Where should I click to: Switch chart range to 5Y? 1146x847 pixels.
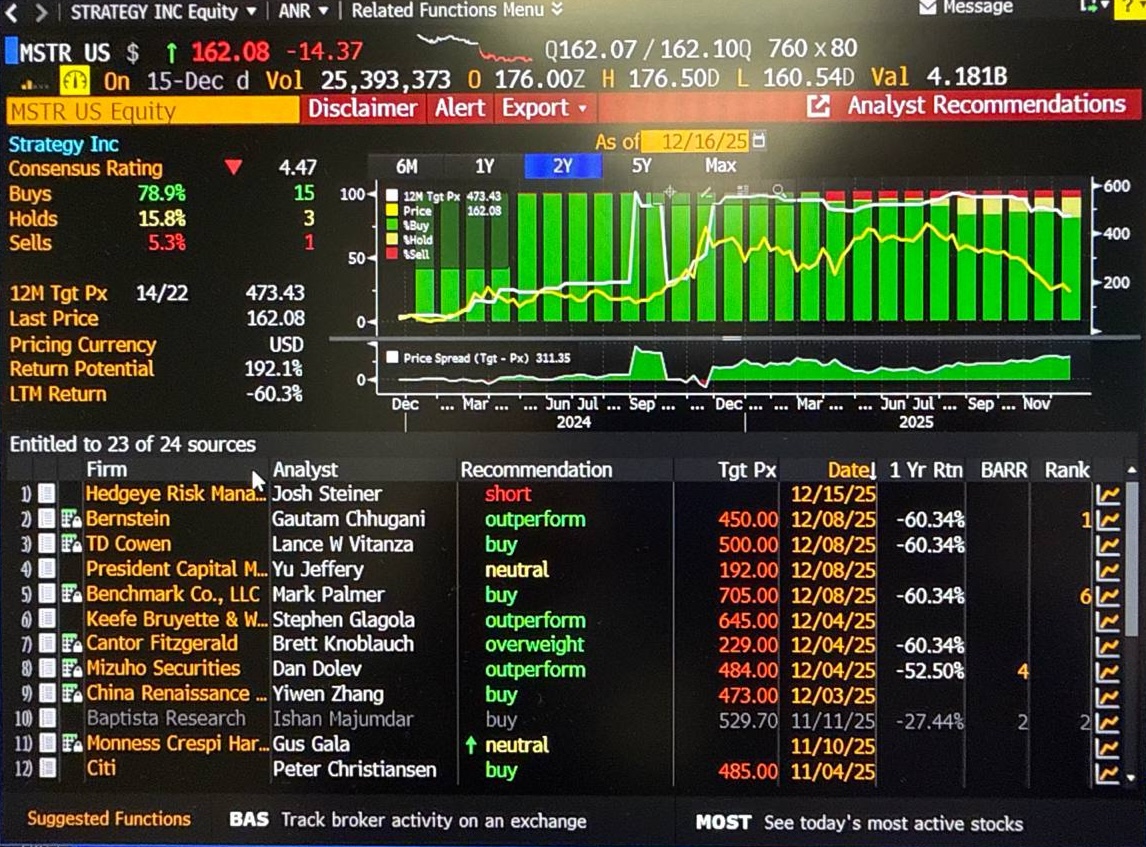[641, 167]
